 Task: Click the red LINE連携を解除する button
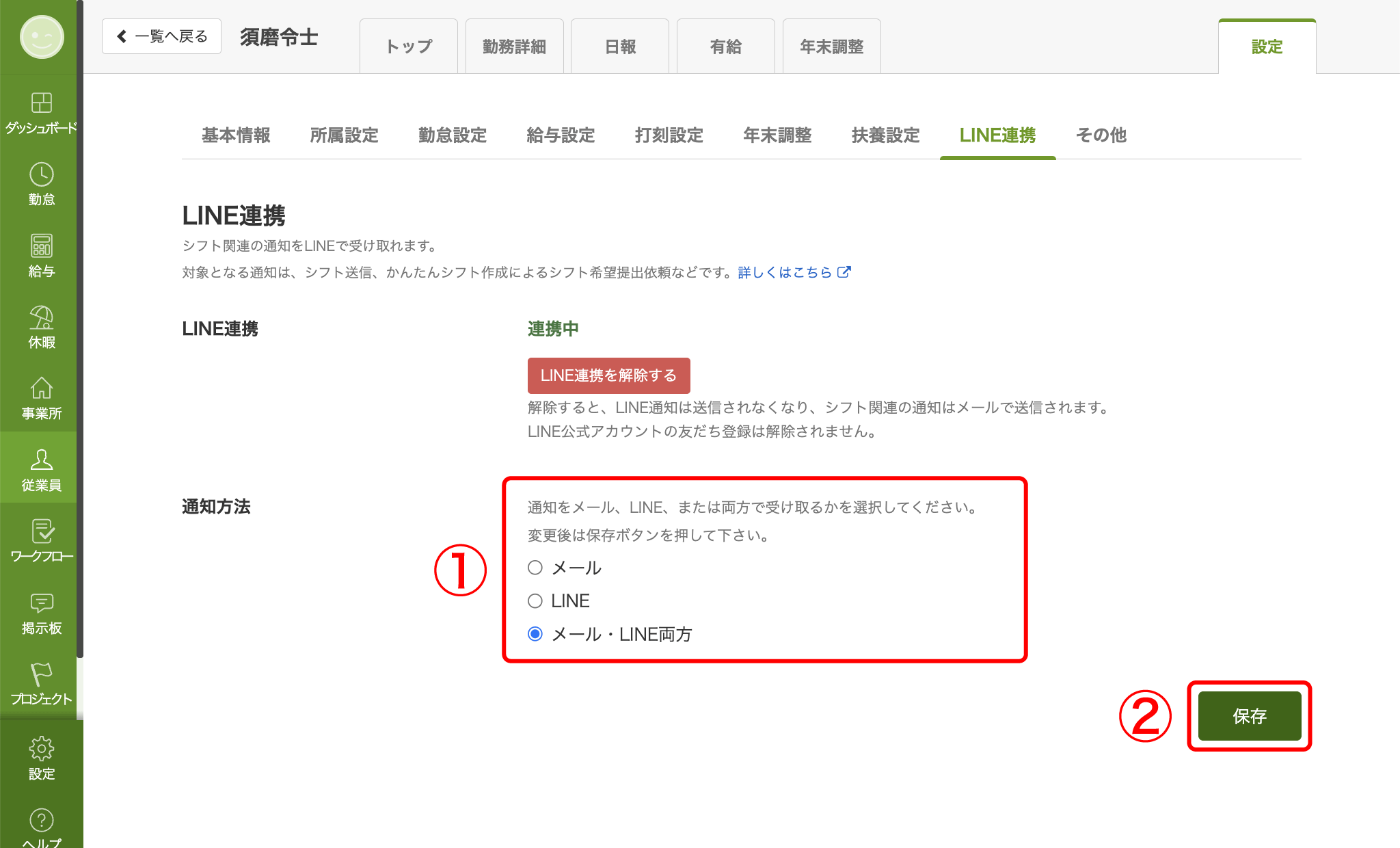coord(608,375)
